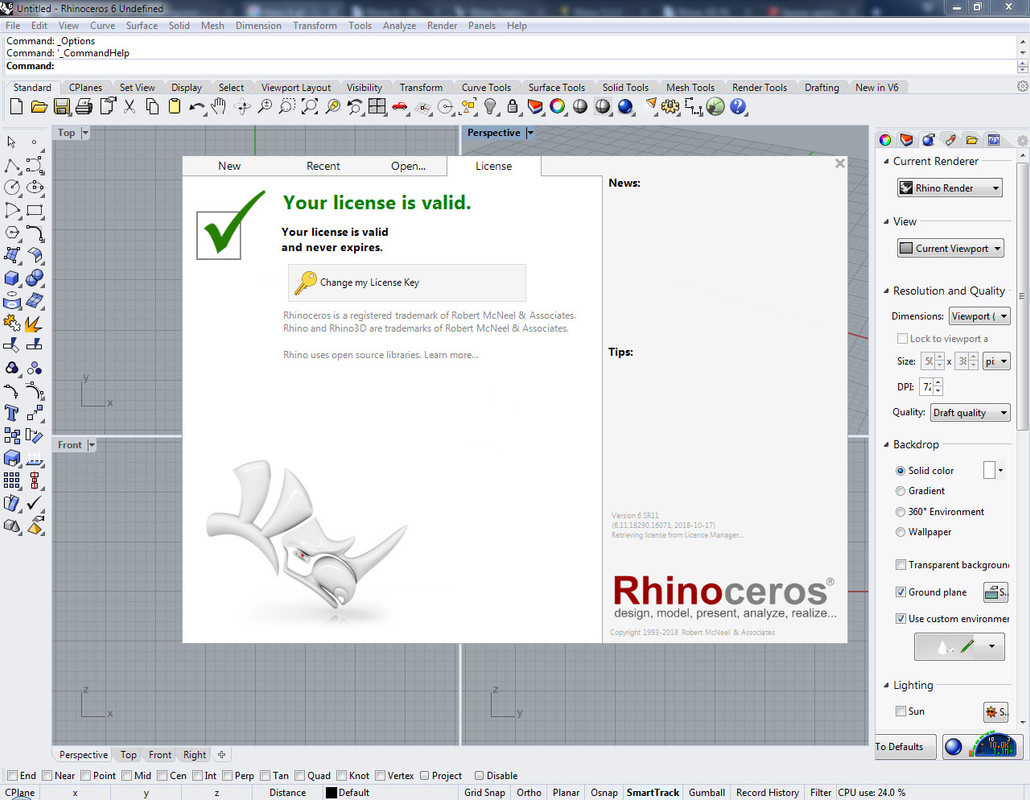Toggle the Ground plane checkbox
The image size is (1030, 800).
(901, 592)
